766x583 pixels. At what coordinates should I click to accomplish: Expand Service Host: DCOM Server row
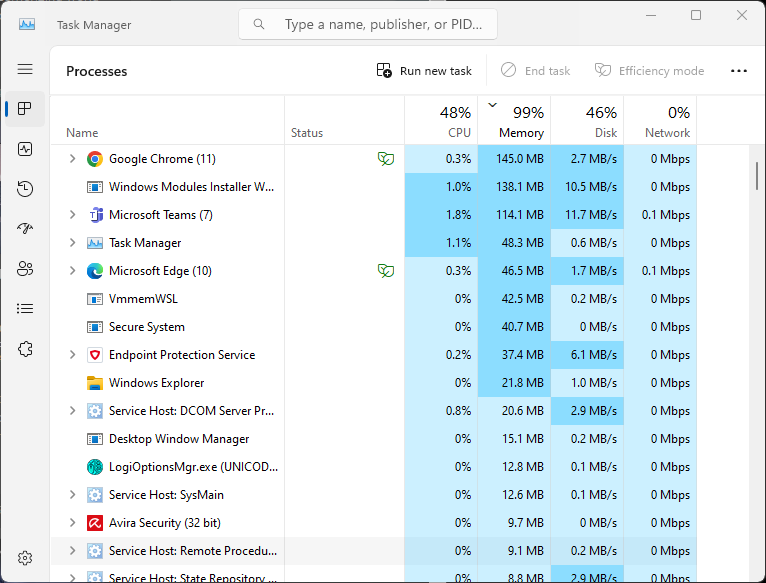pos(72,411)
